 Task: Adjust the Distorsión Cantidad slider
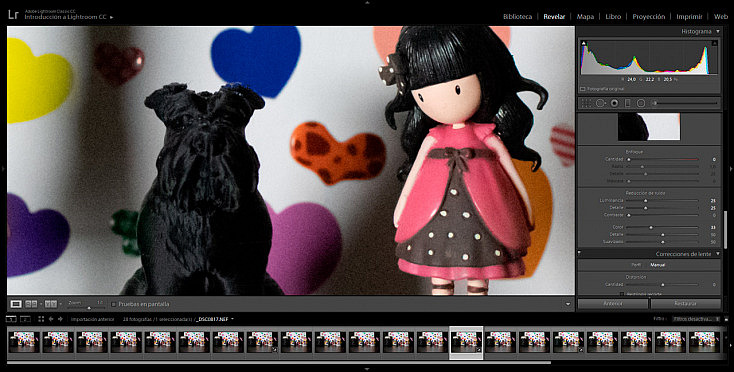tap(662, 284)
